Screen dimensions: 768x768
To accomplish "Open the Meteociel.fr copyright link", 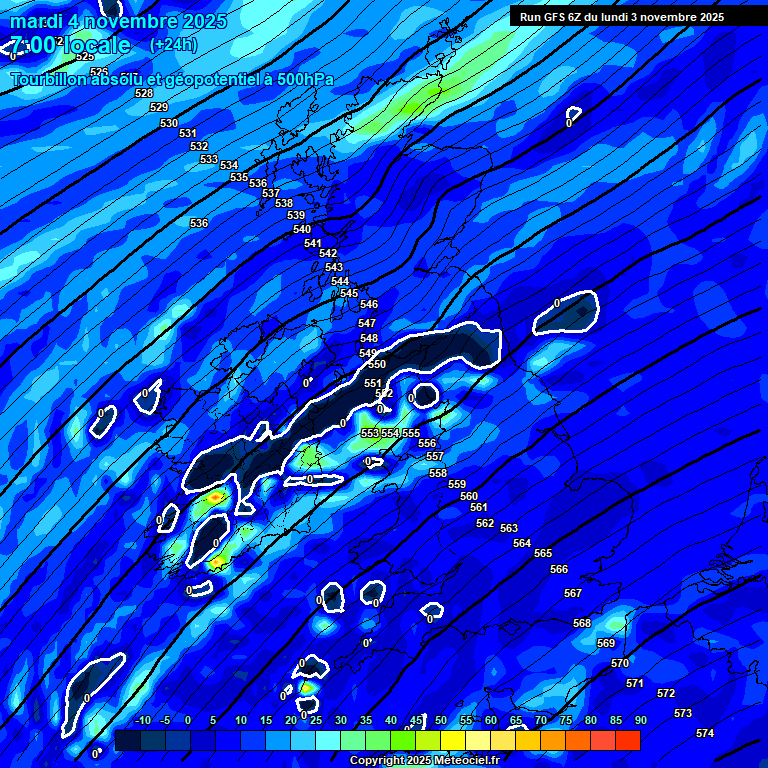I will (424, 761).
